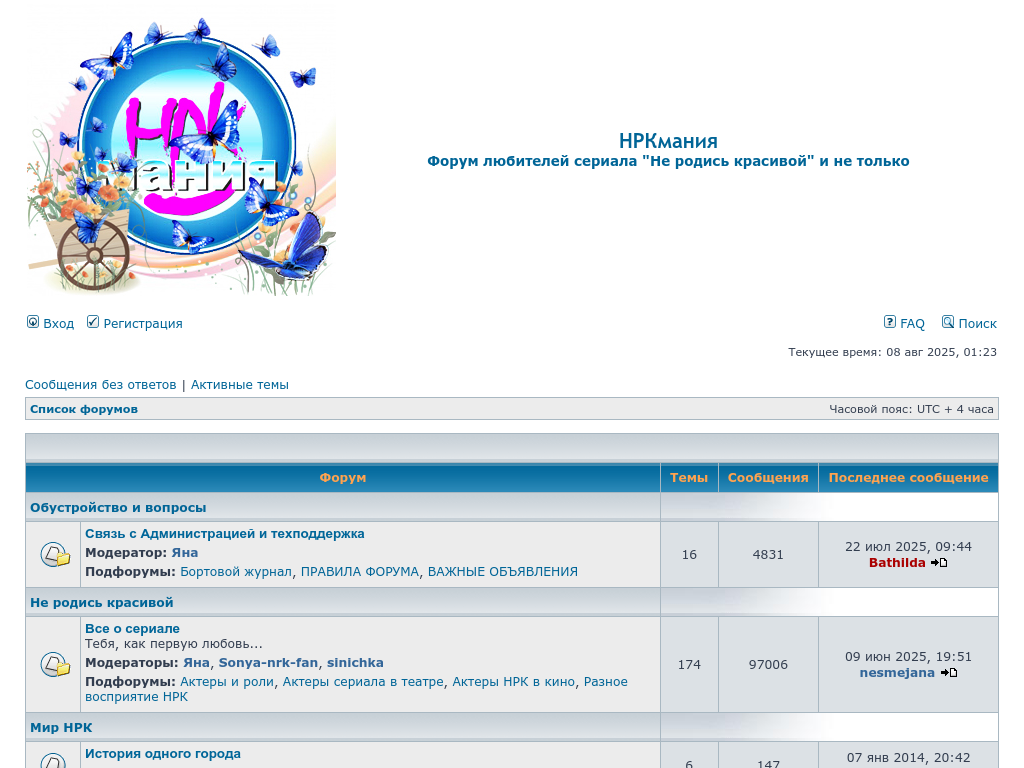Open the Бортовой журнал subforum
The width and height of the screenshot is (1024, 768).
(x=236, y=572)
